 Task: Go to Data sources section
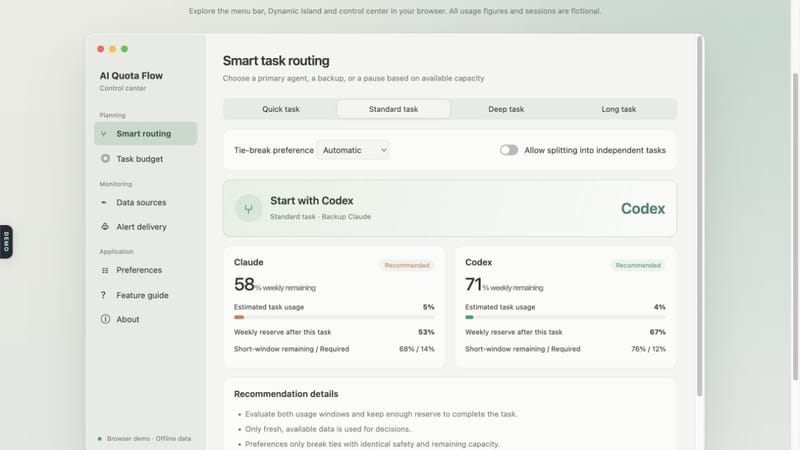click(x=145, y=203)
